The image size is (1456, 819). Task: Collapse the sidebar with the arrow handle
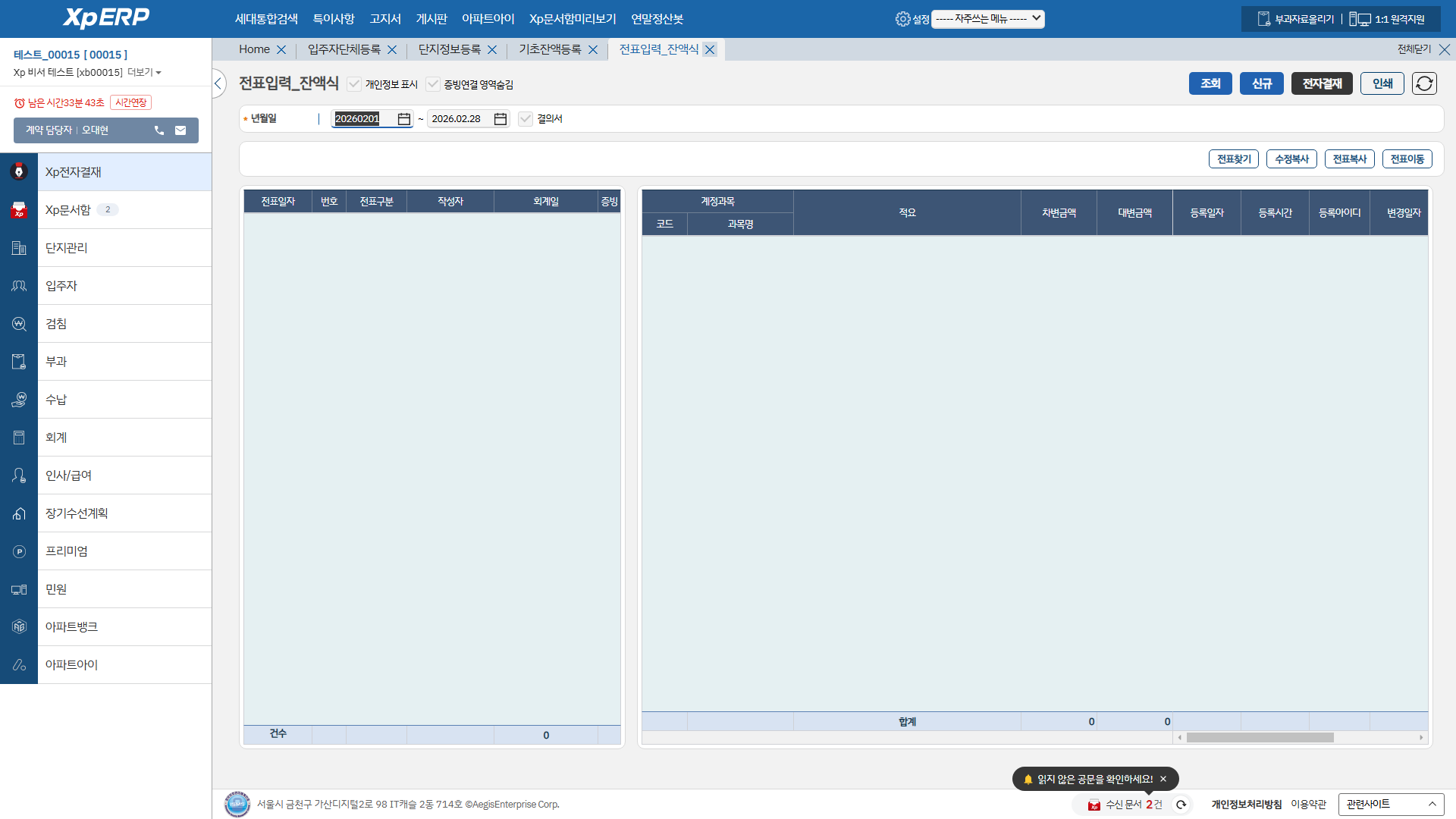pos(218,83)
